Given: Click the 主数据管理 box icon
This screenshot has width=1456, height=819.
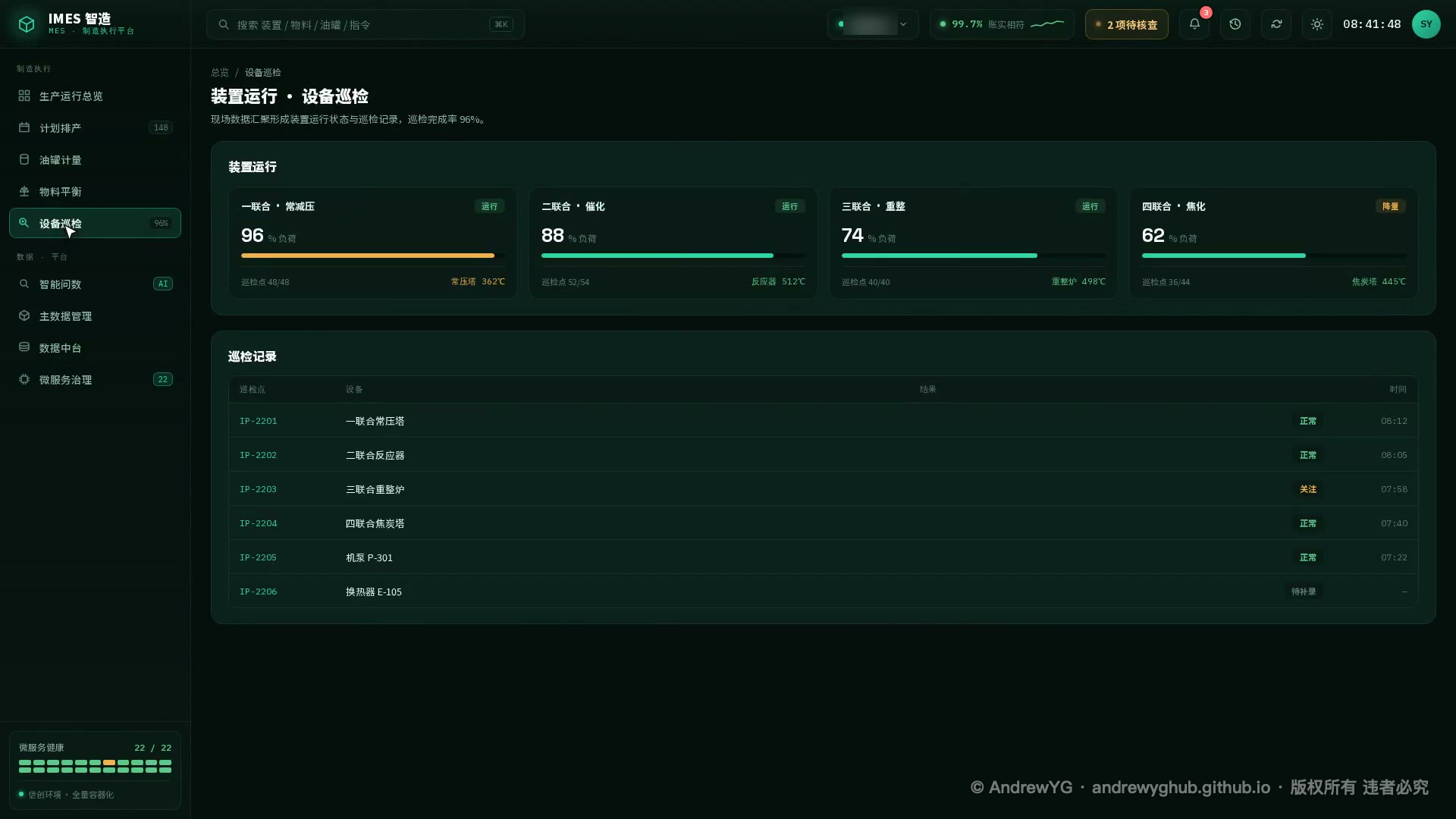Looking at the screenshot, I should 24,315.
